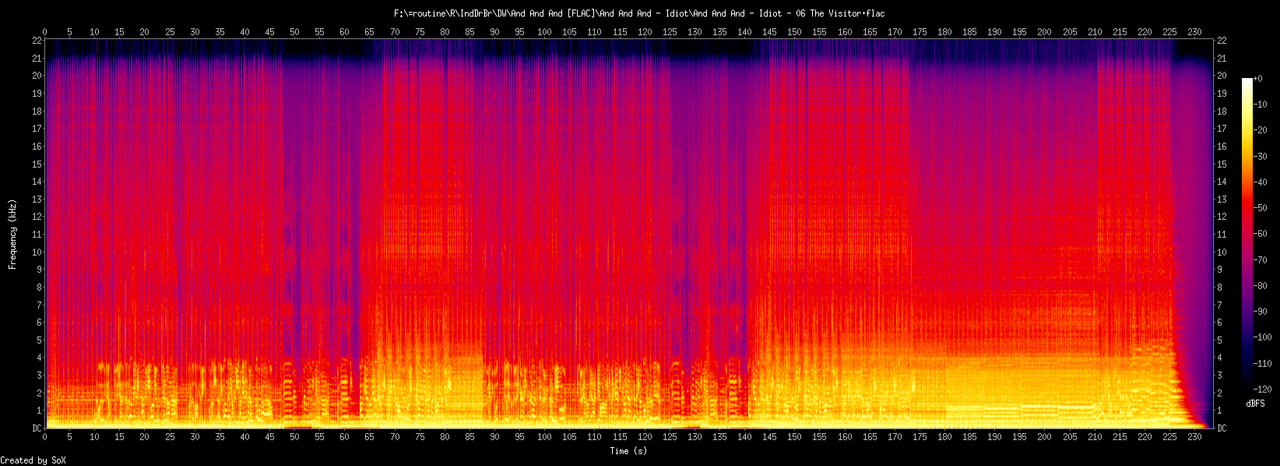Viewport: 1280px width, 466px height.
Task: Click the 'Created by SoX' text
Action: tap(32, 460)
